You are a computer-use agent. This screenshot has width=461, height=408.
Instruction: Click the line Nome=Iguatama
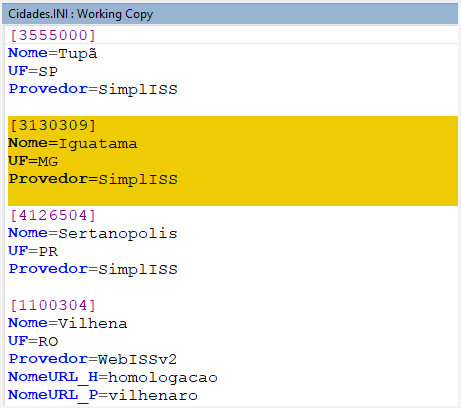pos(73,143)
